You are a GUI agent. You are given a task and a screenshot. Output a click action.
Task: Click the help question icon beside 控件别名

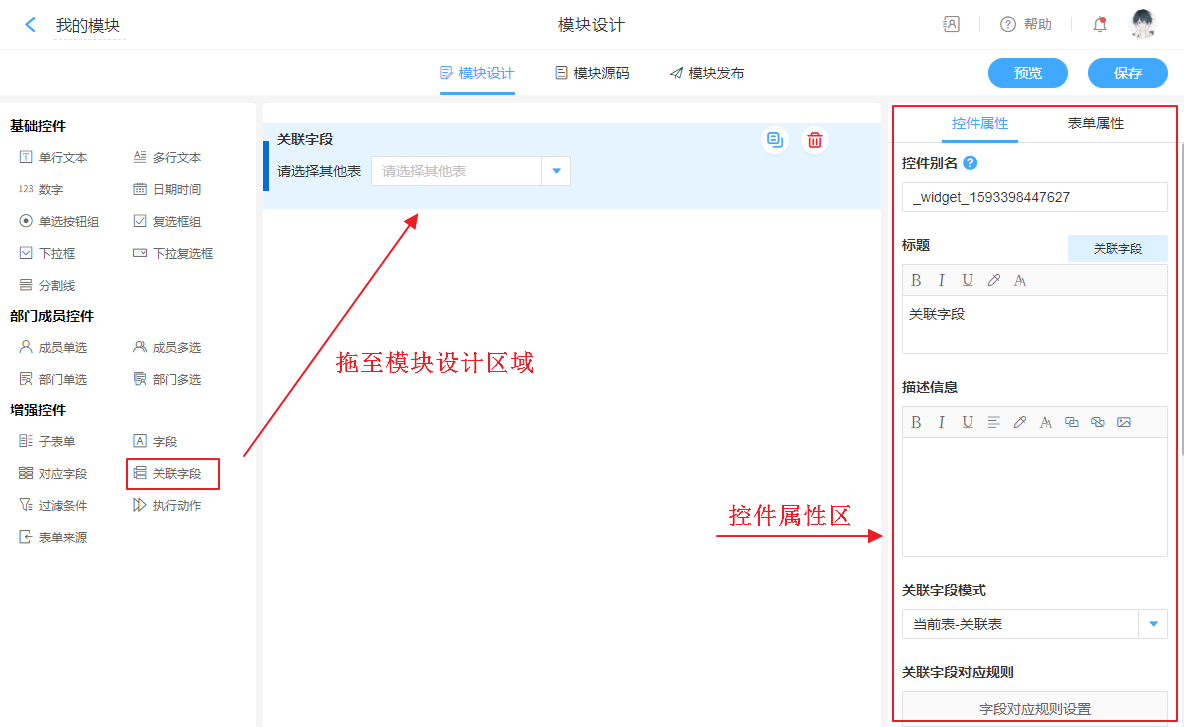pyautogui.click(x=970, y=163)
